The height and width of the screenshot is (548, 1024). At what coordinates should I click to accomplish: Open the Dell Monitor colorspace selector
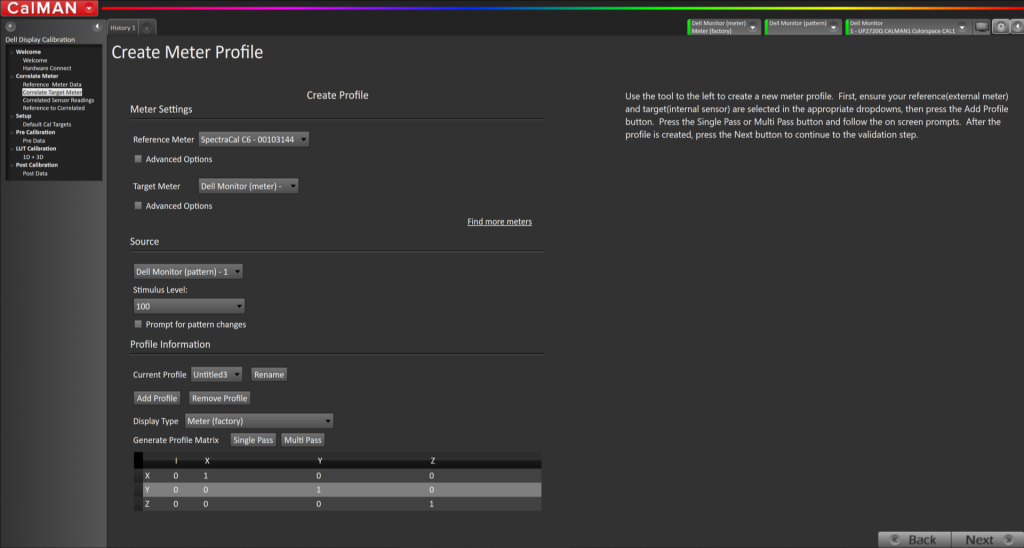(908, 27)
